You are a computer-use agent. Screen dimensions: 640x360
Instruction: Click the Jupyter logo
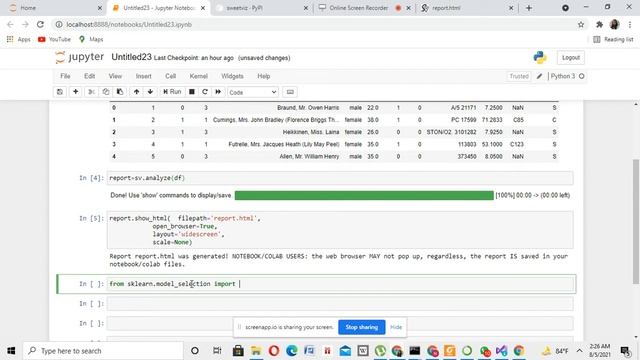tap(80, 58)
